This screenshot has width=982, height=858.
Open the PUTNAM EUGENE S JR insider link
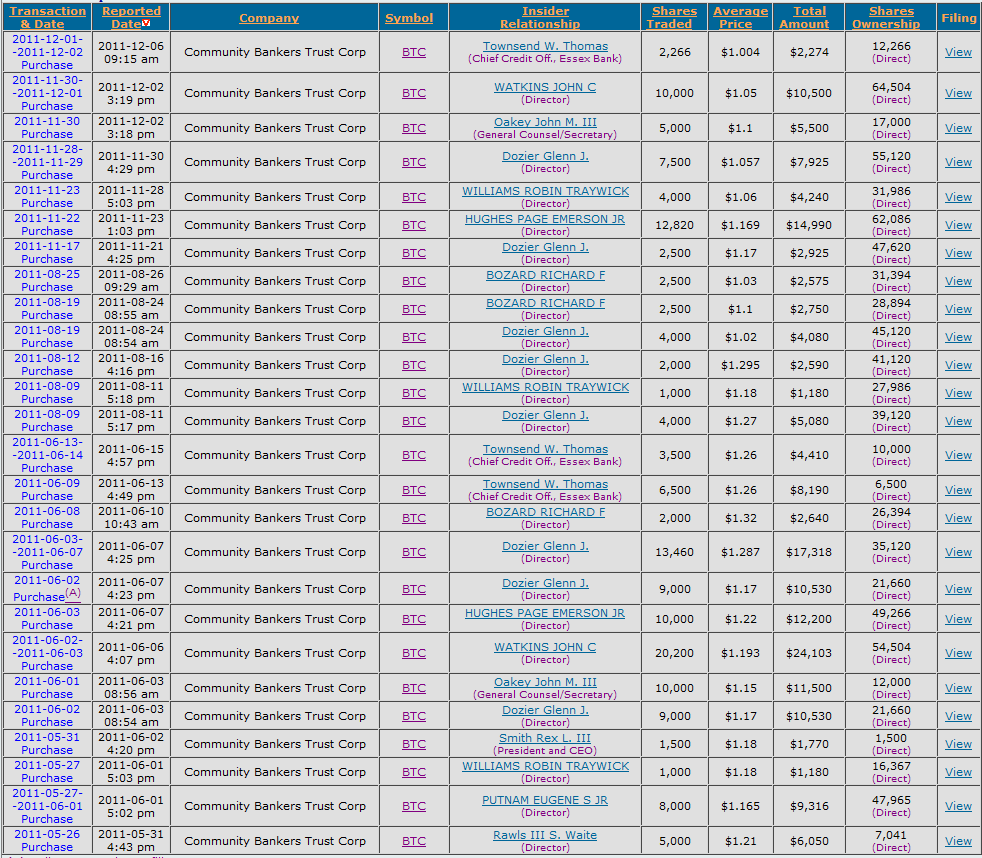click(x=545, y=800)
